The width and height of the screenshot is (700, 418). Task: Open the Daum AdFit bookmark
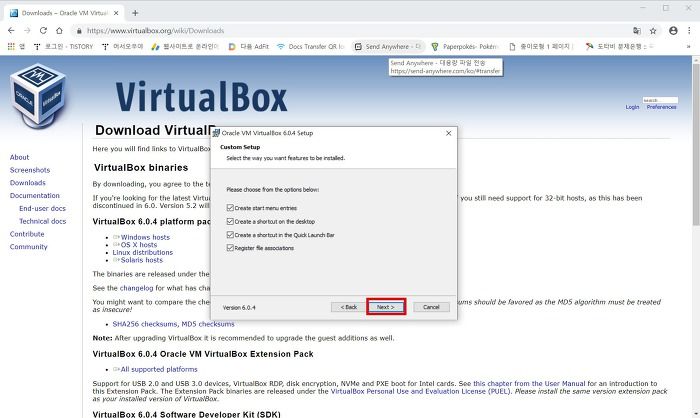click(249, 46)
